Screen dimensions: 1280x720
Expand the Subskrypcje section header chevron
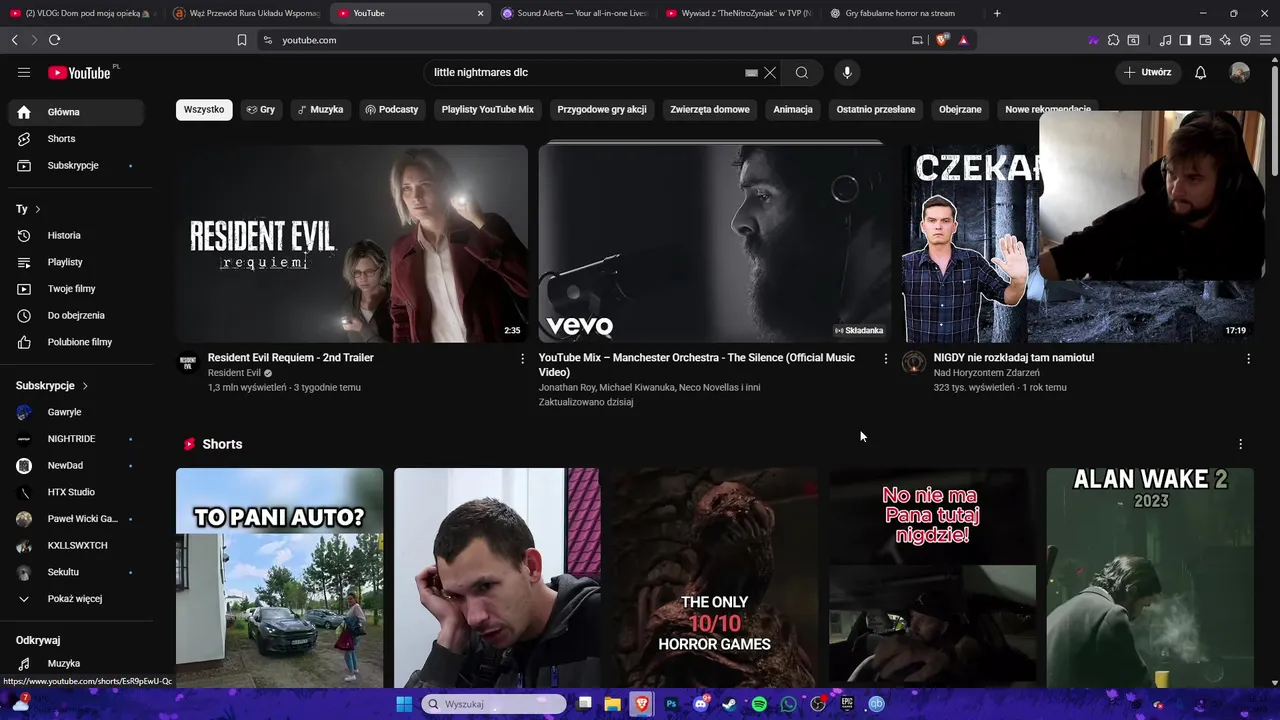(x=85, y=385)
